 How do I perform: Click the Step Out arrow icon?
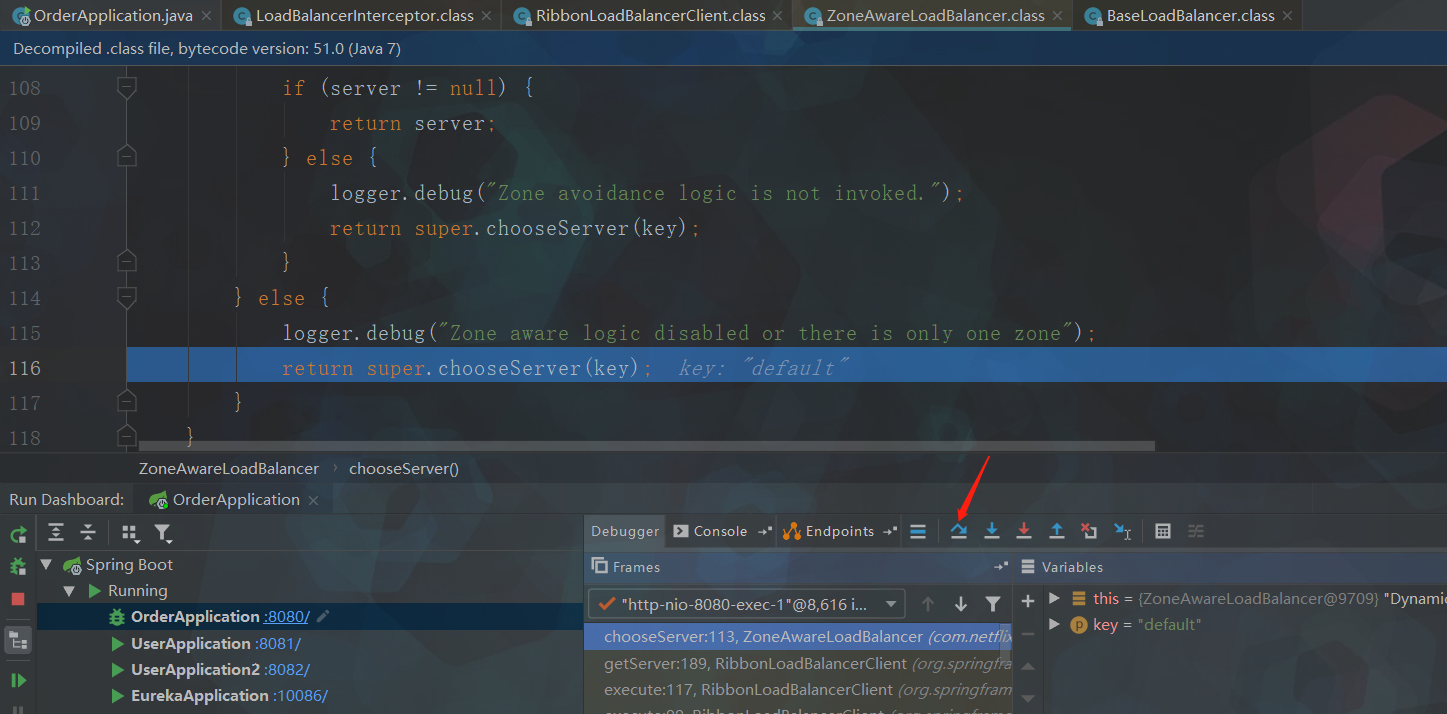point(1057,531)
